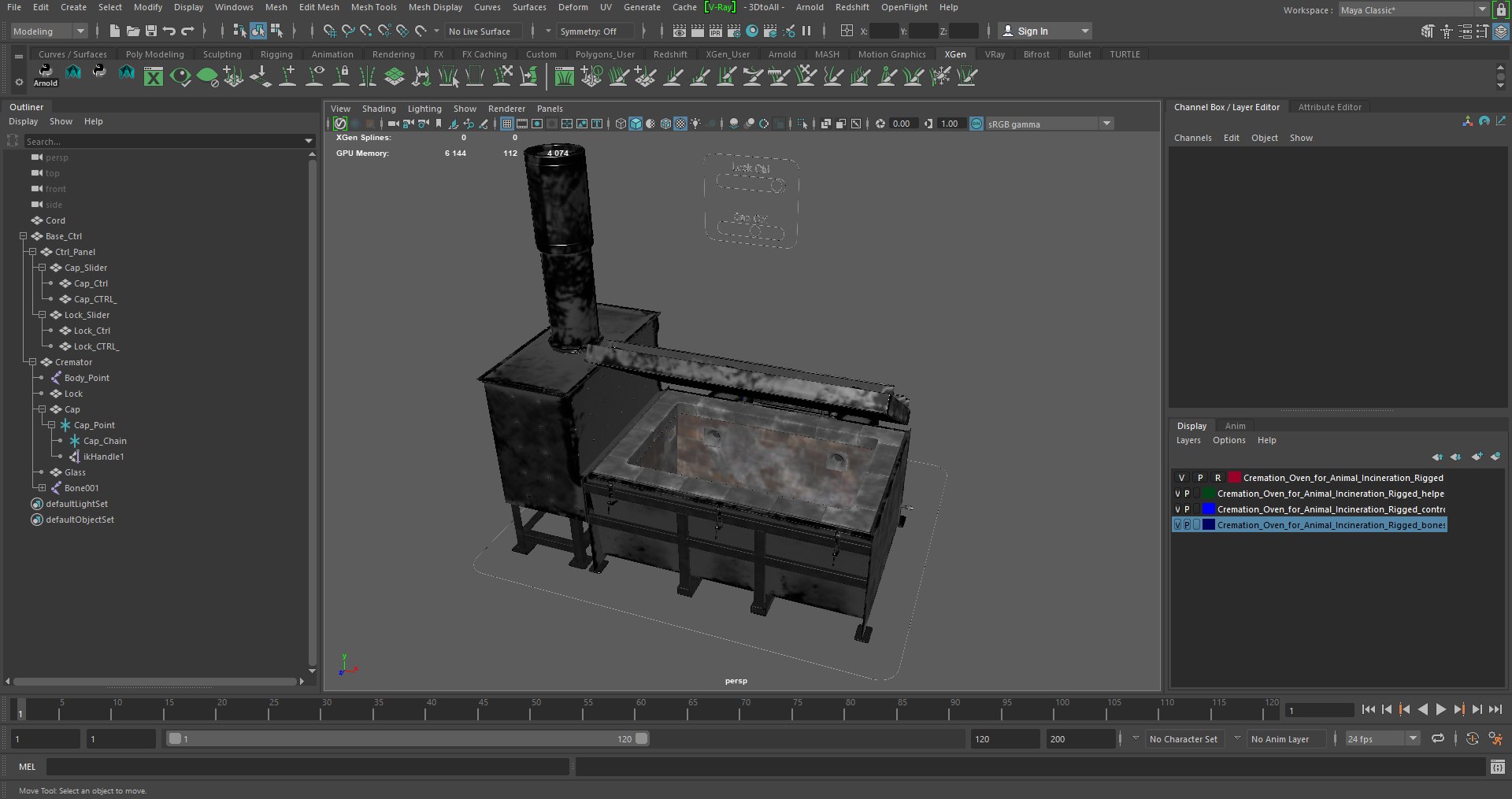Click Select by hierarchy mode icon
This screenshot has height=799, width=1512.
pos(239,31)
